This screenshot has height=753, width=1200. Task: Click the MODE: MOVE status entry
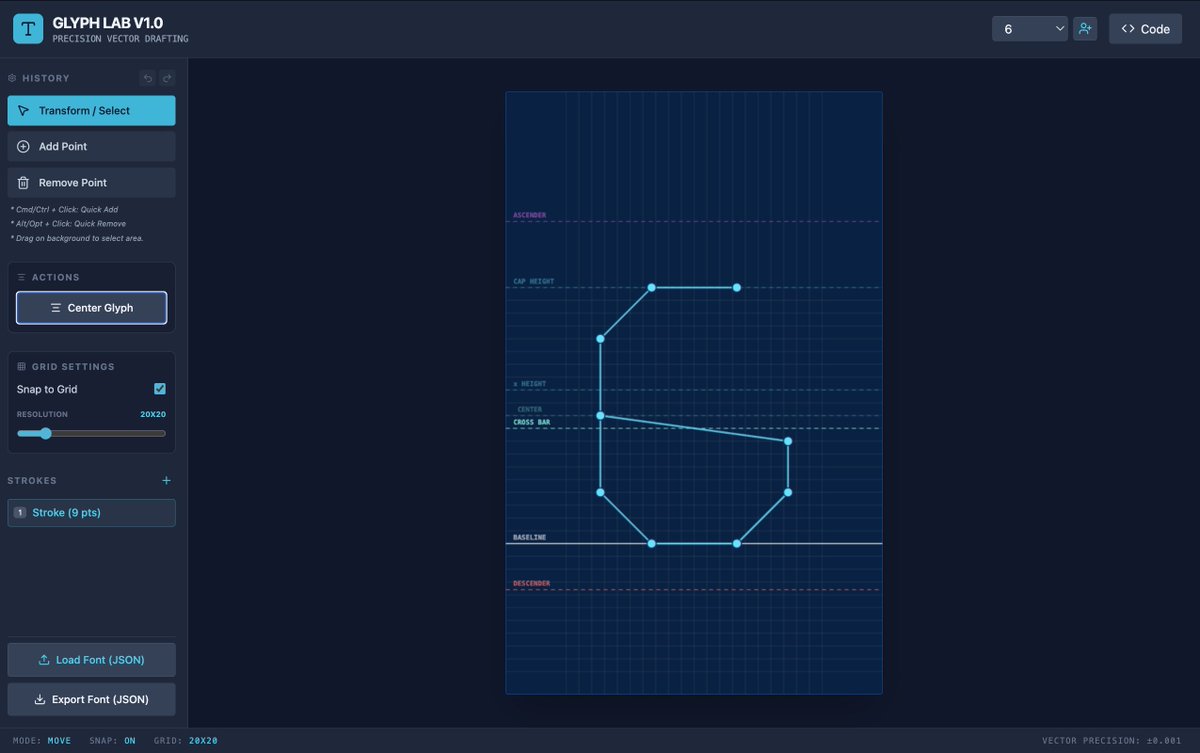(x=42, y=741)
